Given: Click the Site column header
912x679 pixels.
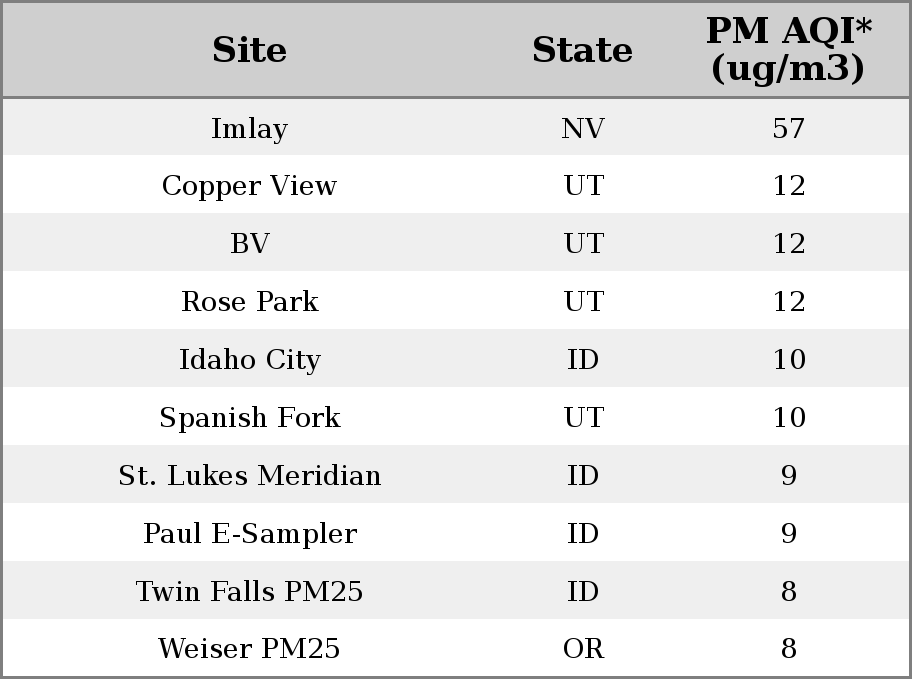Looking at the screenshot, I should pyautogui.click(x=250, y=50).
